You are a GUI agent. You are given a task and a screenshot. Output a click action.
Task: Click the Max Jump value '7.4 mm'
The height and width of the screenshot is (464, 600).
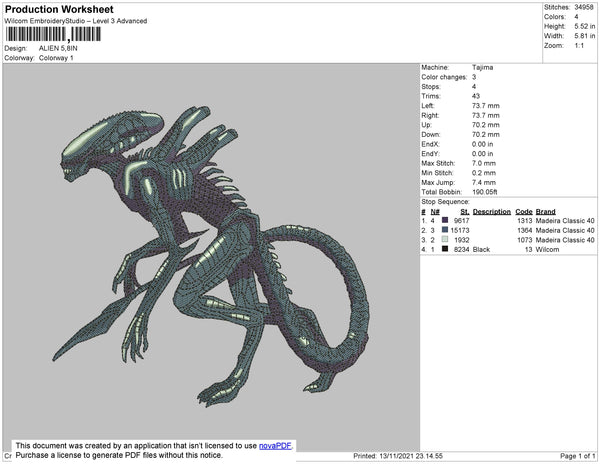484,182
